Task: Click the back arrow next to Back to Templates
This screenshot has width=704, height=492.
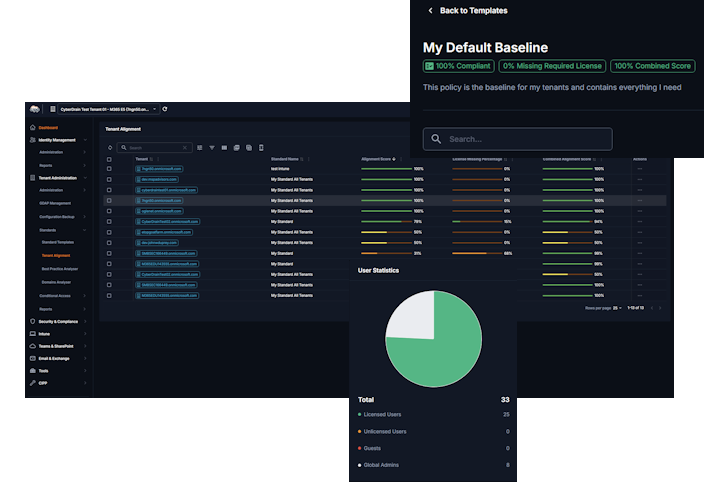Action: 430,11
